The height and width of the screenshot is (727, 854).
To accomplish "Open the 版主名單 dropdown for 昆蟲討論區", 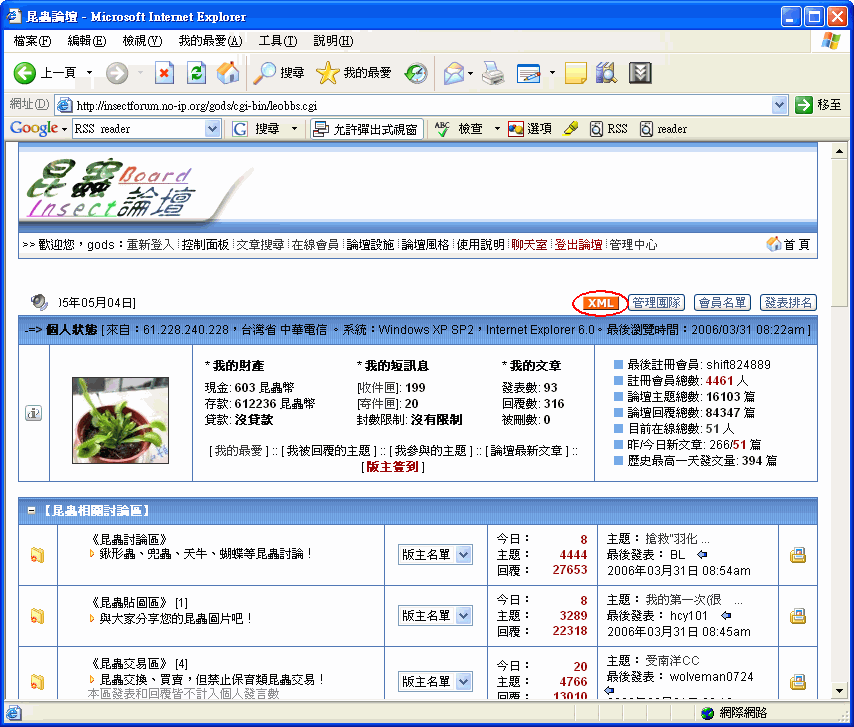I will [435, 555].
